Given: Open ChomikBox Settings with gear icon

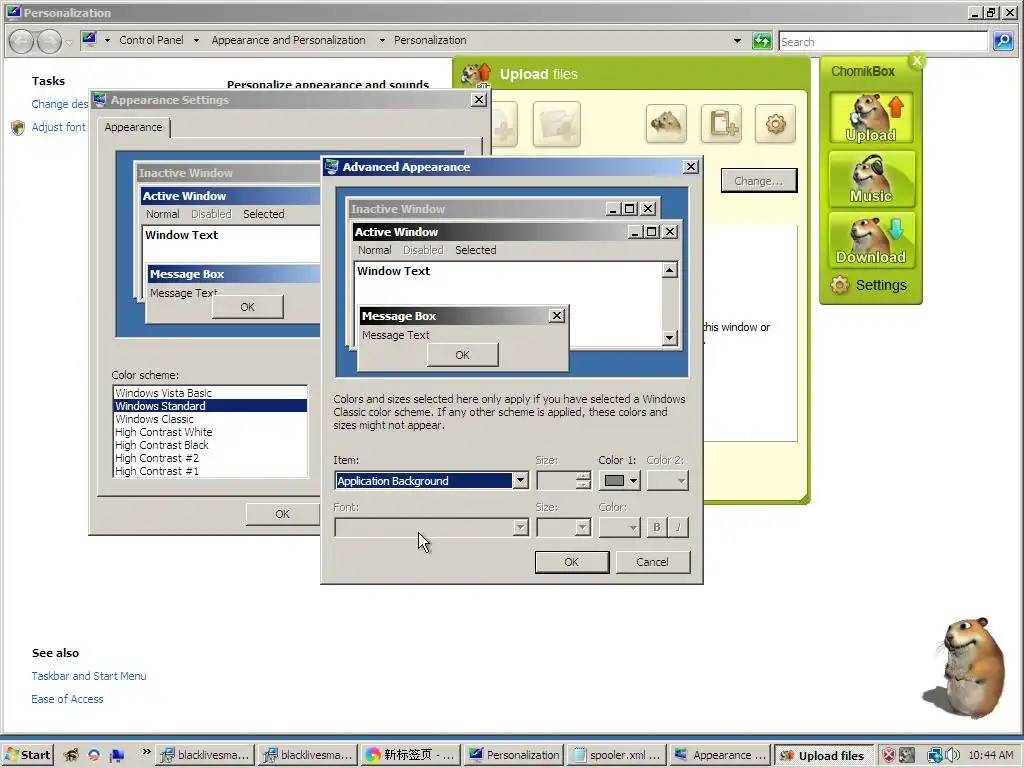Looking at the screenshot, I should (869, 285).
